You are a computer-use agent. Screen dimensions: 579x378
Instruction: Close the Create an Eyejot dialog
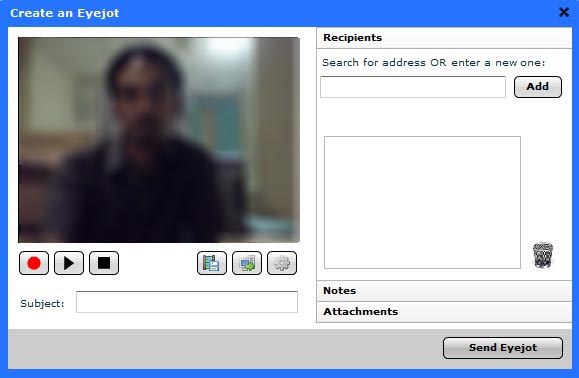click(x=564, y=13)
